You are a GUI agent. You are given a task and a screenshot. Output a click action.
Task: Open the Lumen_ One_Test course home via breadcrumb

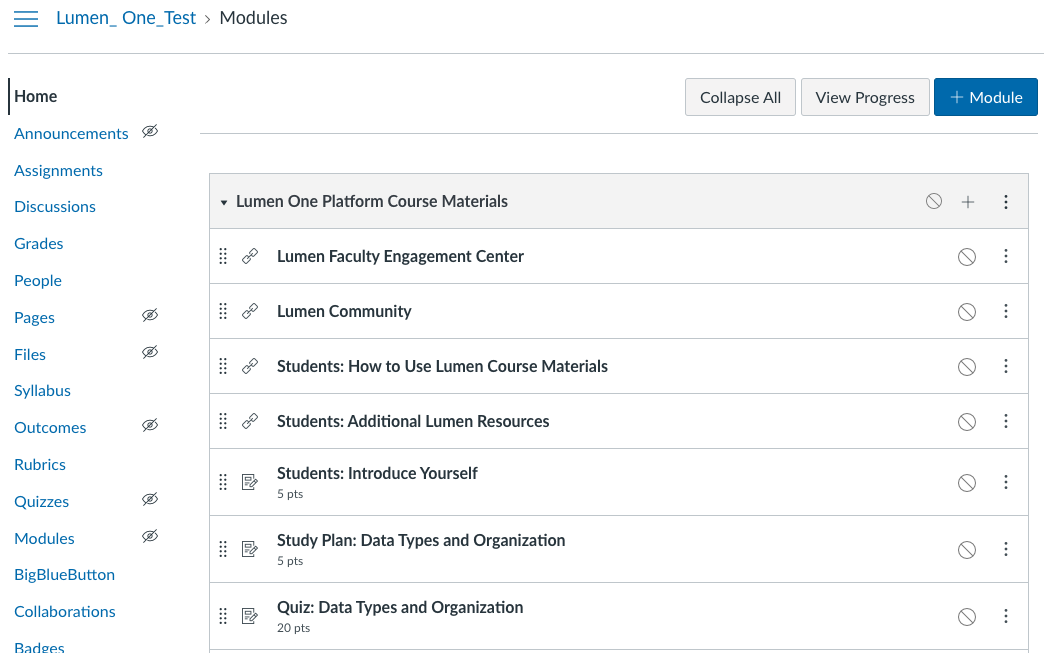click(126, 18)
